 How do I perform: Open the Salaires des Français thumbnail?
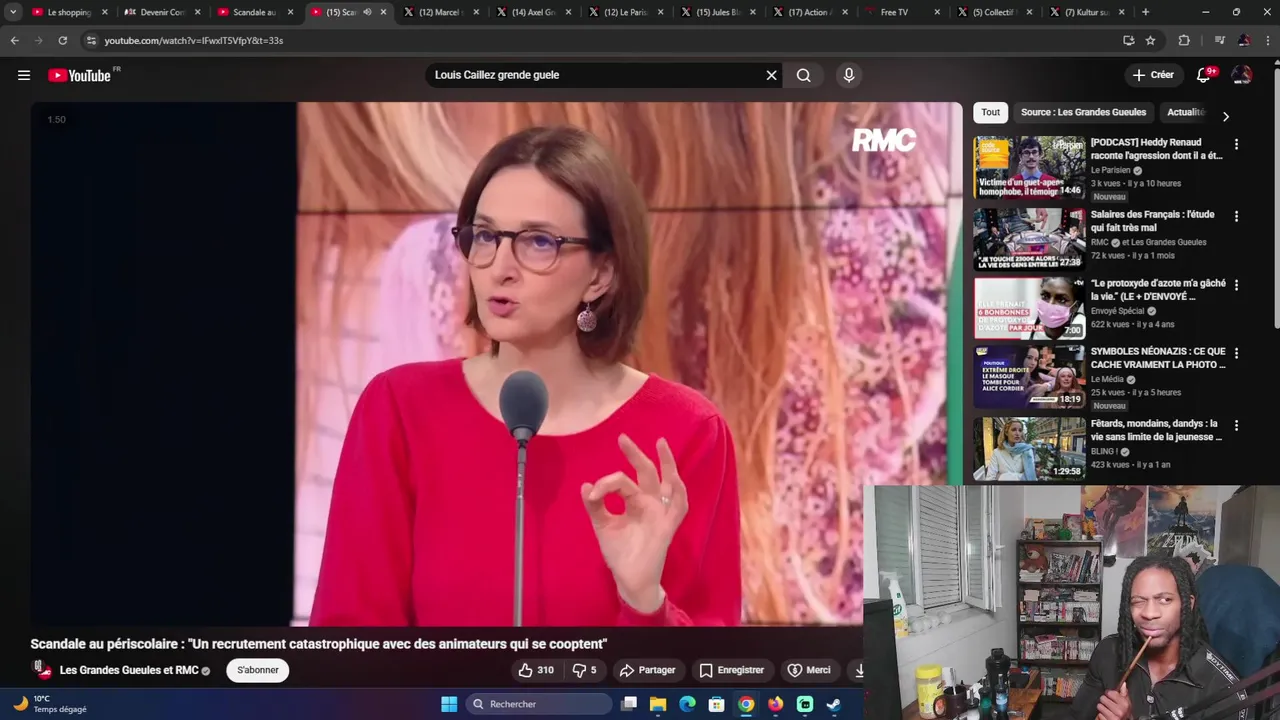(x=1029, y=239)
